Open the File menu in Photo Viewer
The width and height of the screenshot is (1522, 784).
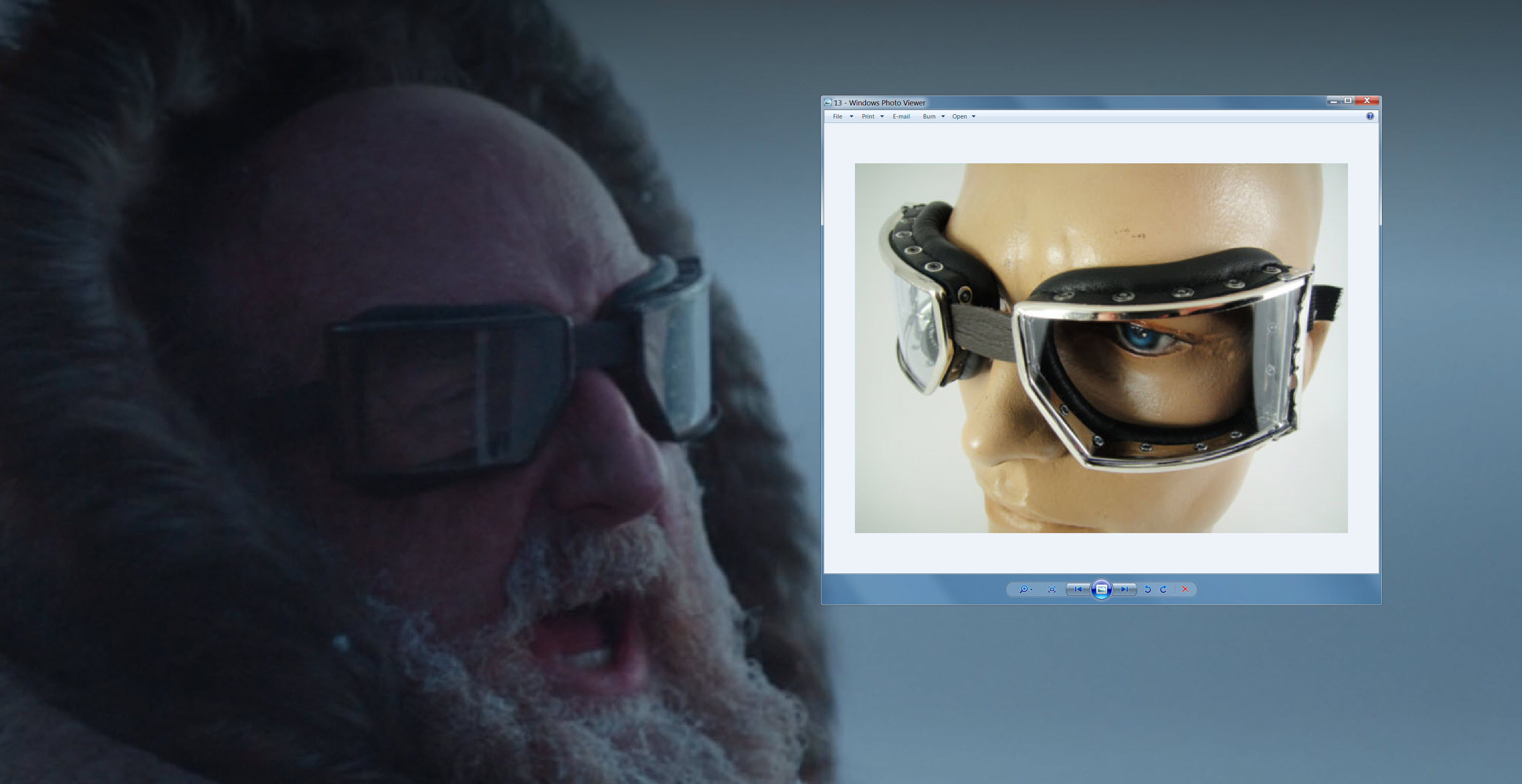coord(843,117)
